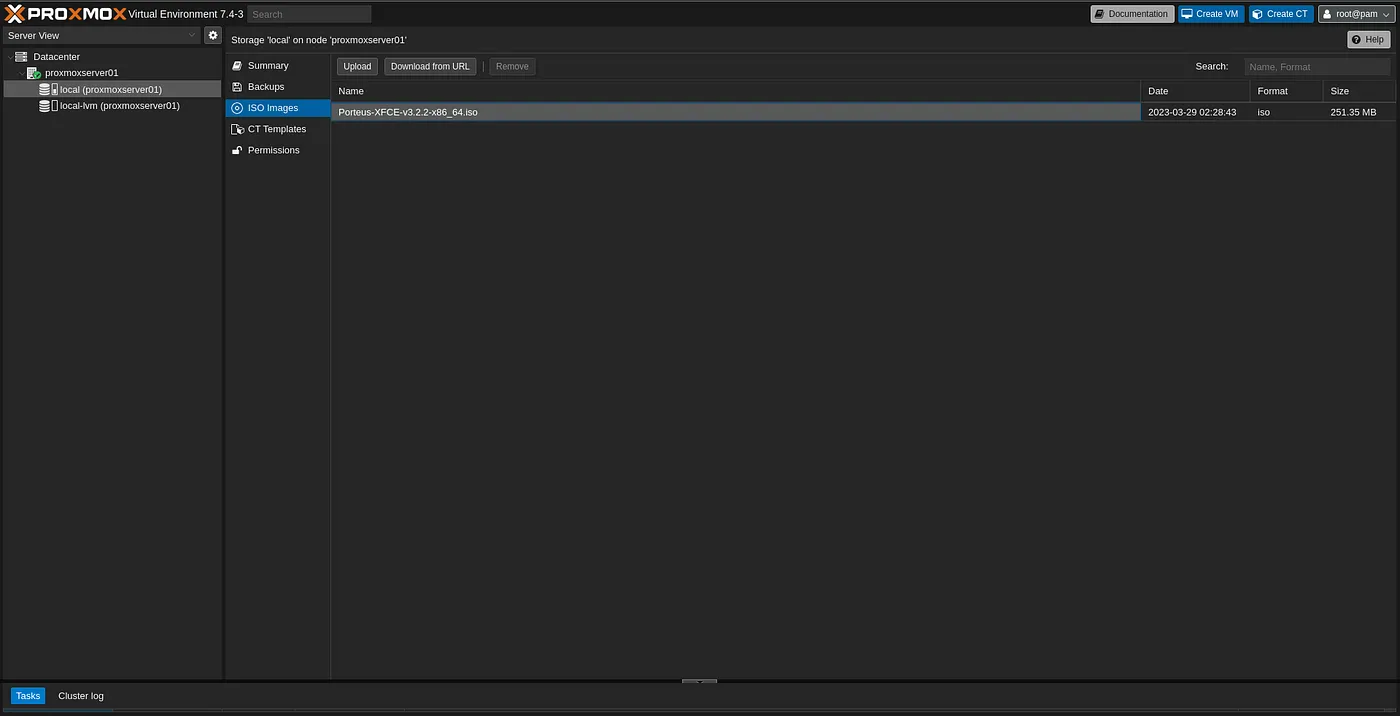Viewport: 1400px width, 716px height.
Task: Collapse the bottom task log panel
Action: tap(699, 682)
